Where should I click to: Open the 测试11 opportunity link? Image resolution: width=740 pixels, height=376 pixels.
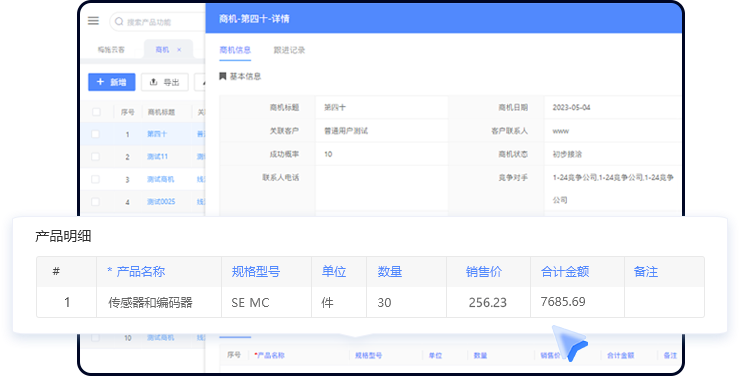coord(157,157)
